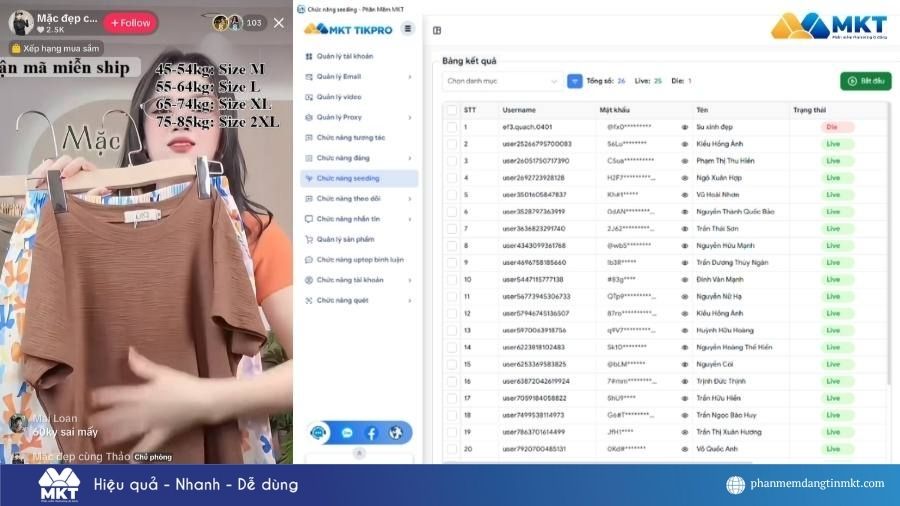Click the Chức năng đăng icon
Screen dimensions: 900x506
pyautogui.click(x=309, y=158)
